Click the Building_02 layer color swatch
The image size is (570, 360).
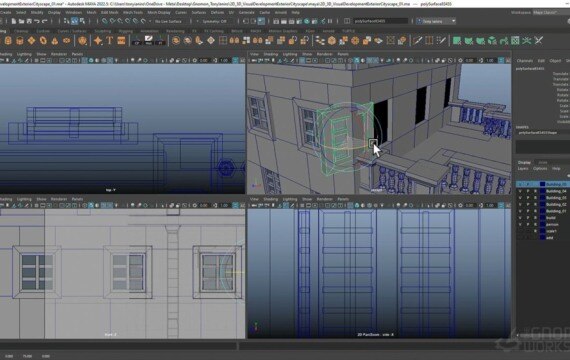[542, 204]
